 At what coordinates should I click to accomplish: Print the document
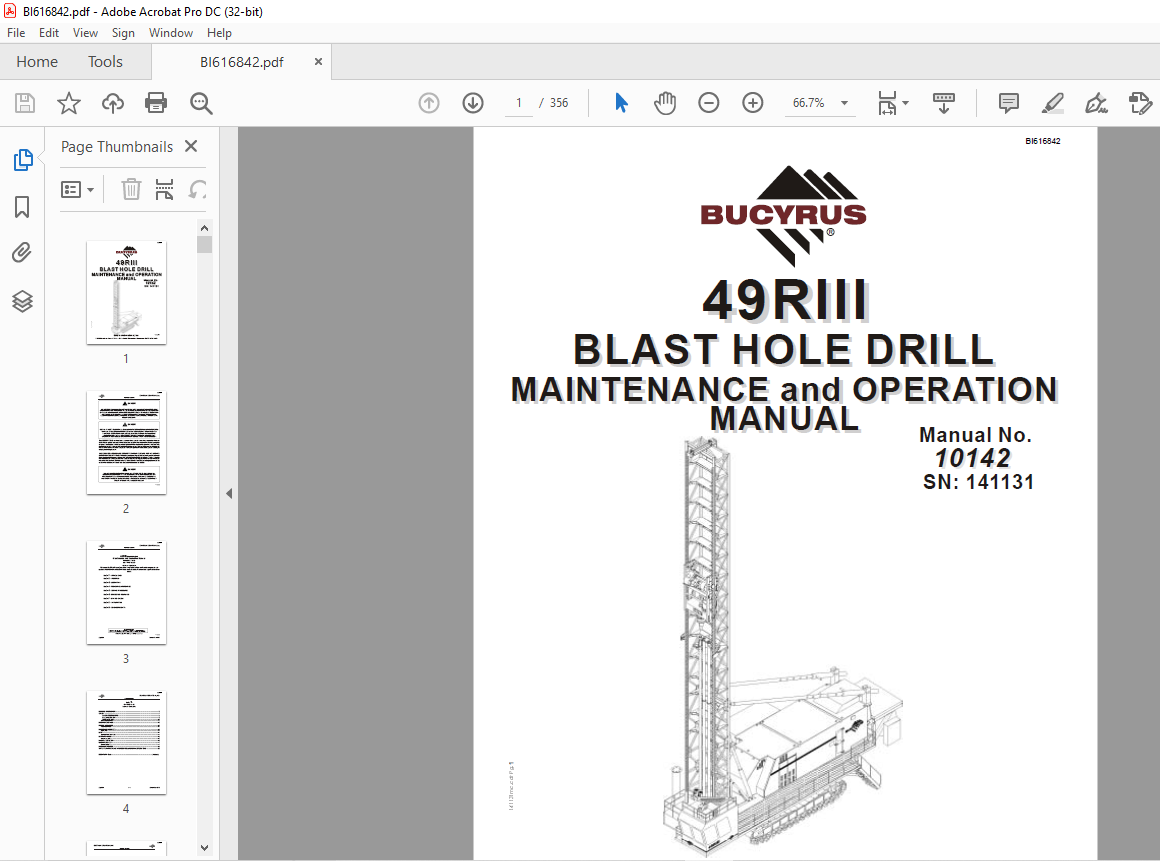tap(156, 103)
